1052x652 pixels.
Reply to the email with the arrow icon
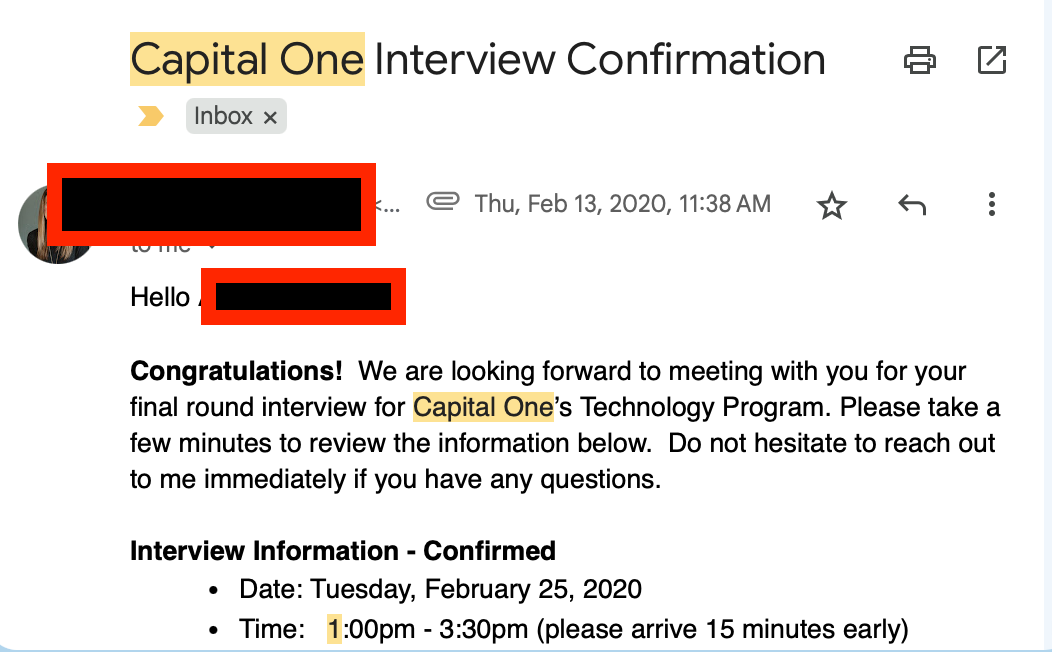(x=911, y=205)
